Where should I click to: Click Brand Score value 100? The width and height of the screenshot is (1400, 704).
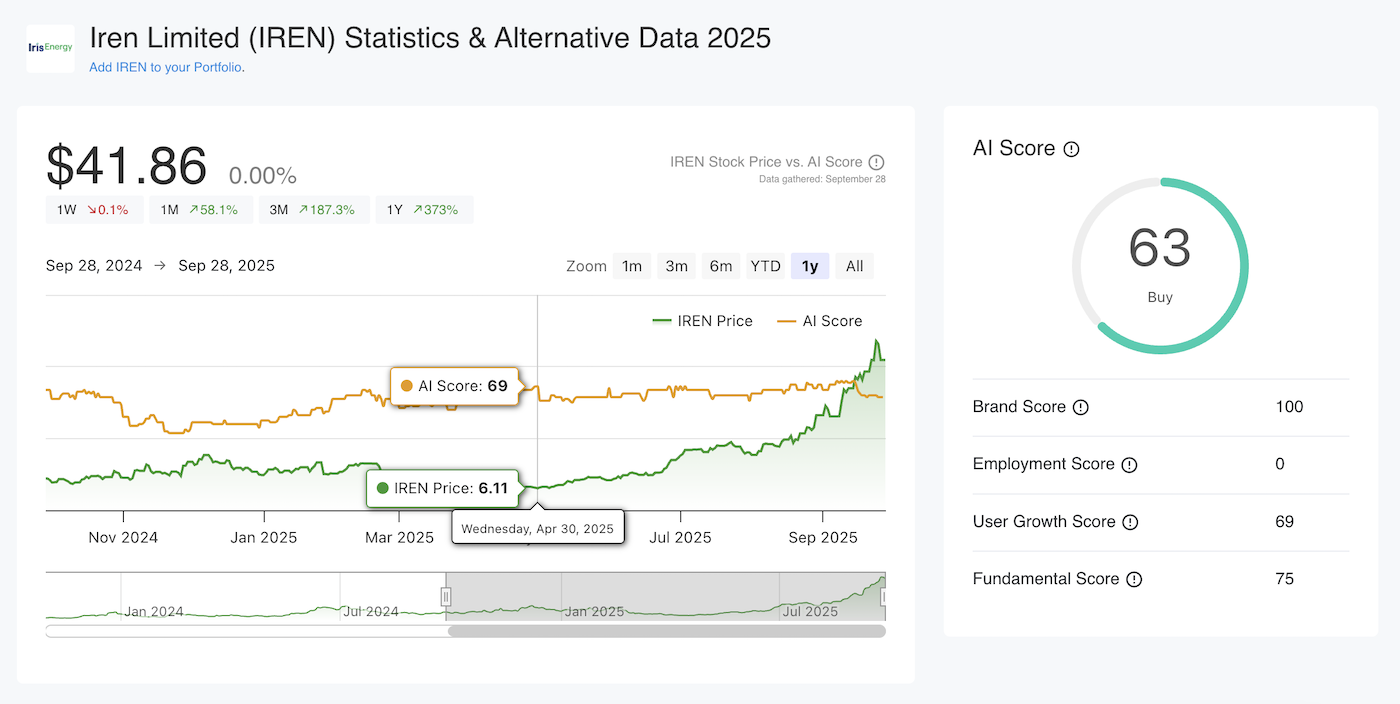[1290, 407]
